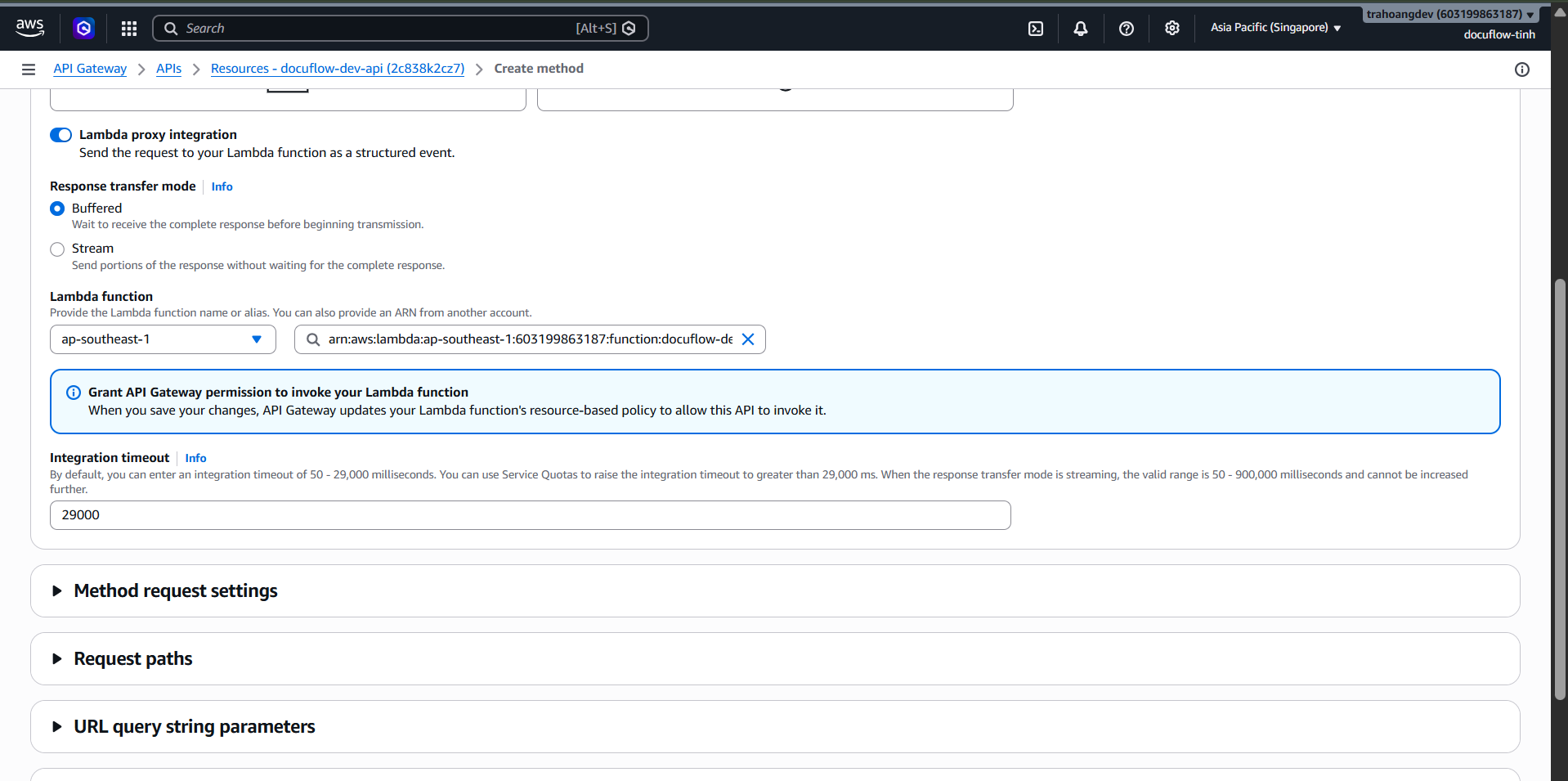Clear the Lambda function ARN field
This screenshot has height=781, width=1568.
click(x=748, y=339)
